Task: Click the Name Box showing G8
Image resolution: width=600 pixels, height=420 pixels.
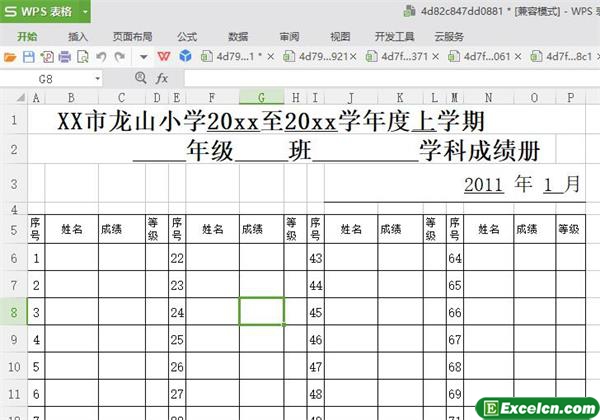Action: pyautogui.click(x=46, y=79)
